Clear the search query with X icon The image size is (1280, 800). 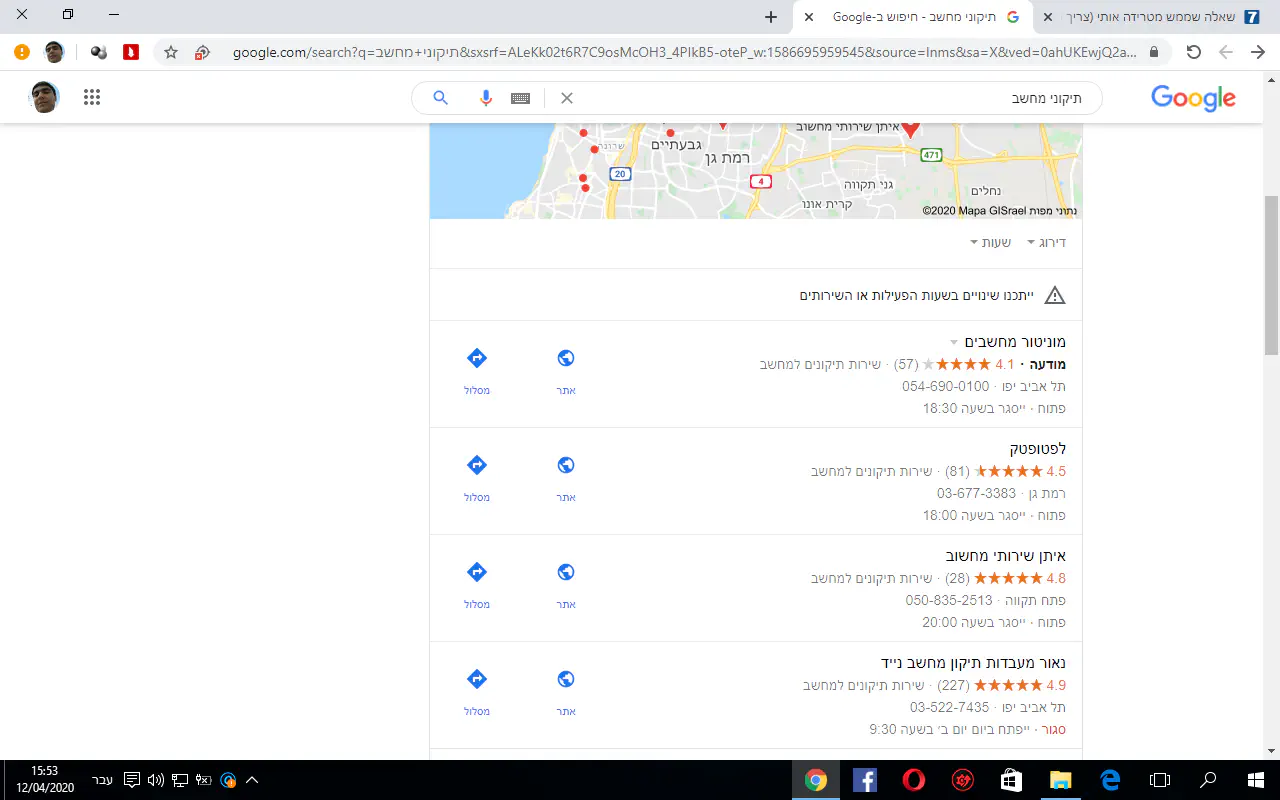(566, 98)
